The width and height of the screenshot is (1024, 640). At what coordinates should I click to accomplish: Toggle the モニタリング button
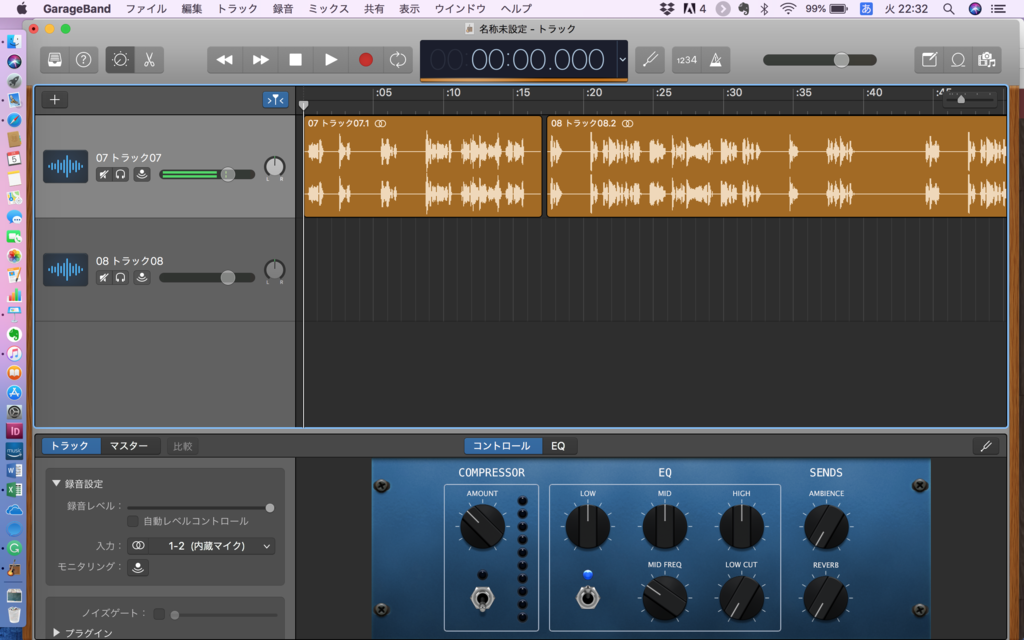(138, 568)
